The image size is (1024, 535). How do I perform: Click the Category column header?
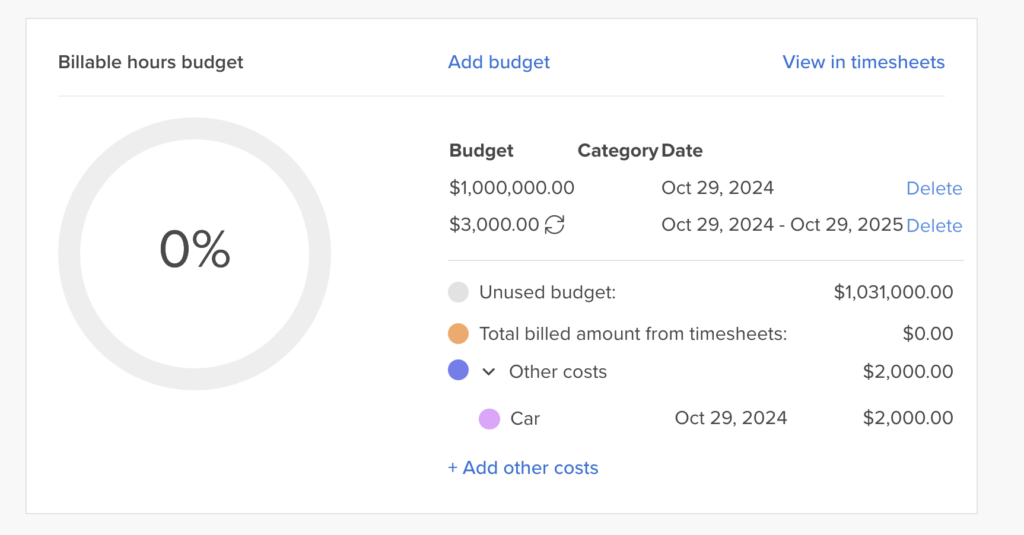tap(618, 151)
